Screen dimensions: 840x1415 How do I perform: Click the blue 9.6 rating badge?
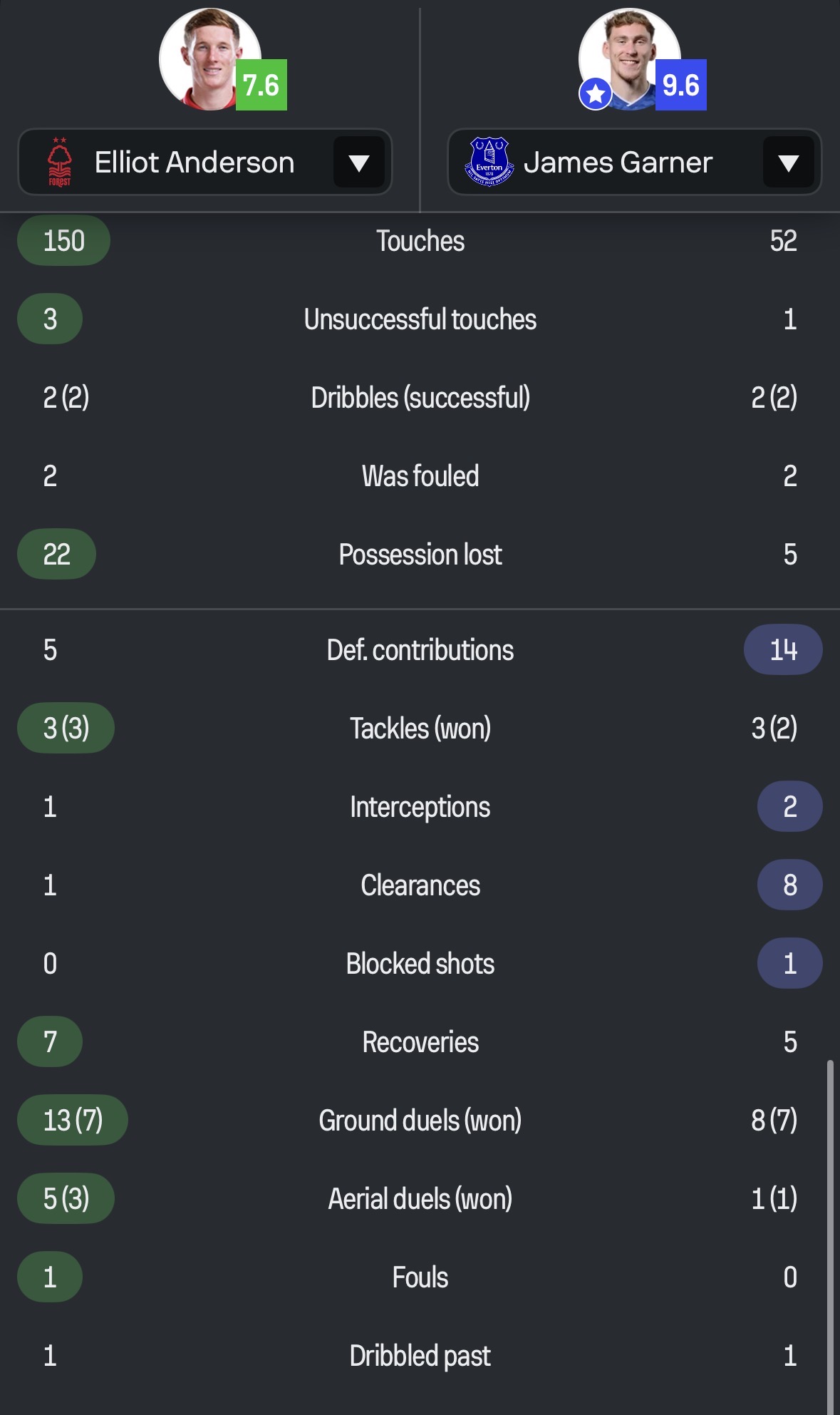click(680, 85)
